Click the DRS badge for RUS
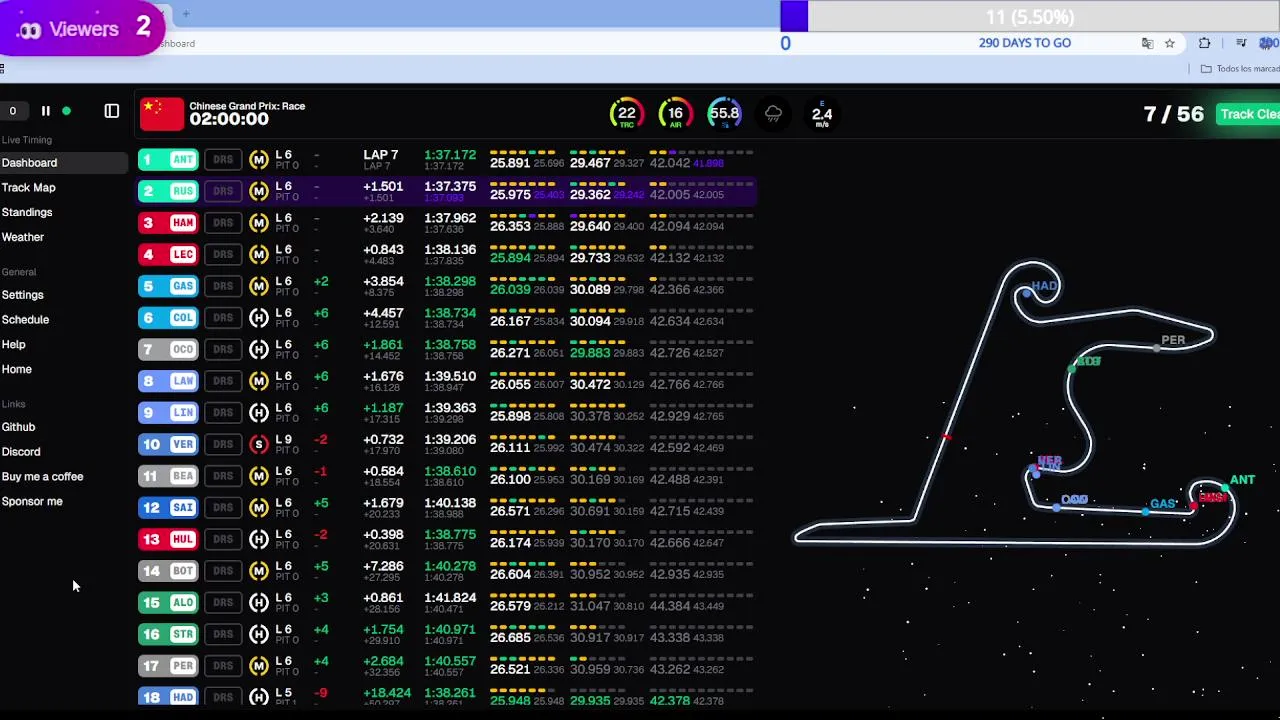1280x720 pixels. [223, 191]
